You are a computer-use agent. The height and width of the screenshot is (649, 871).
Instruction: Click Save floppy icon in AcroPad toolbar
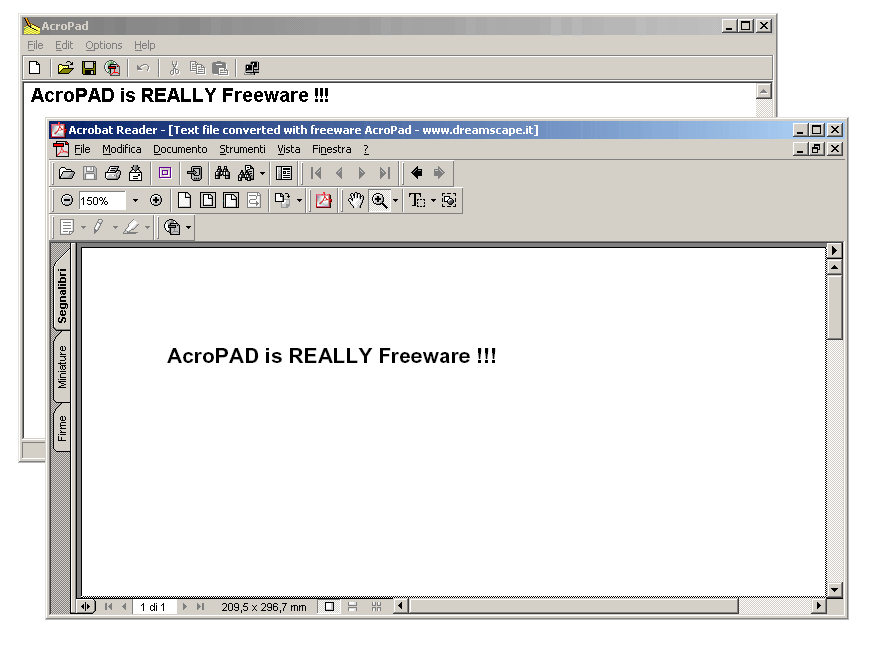(x=89, y=68)
